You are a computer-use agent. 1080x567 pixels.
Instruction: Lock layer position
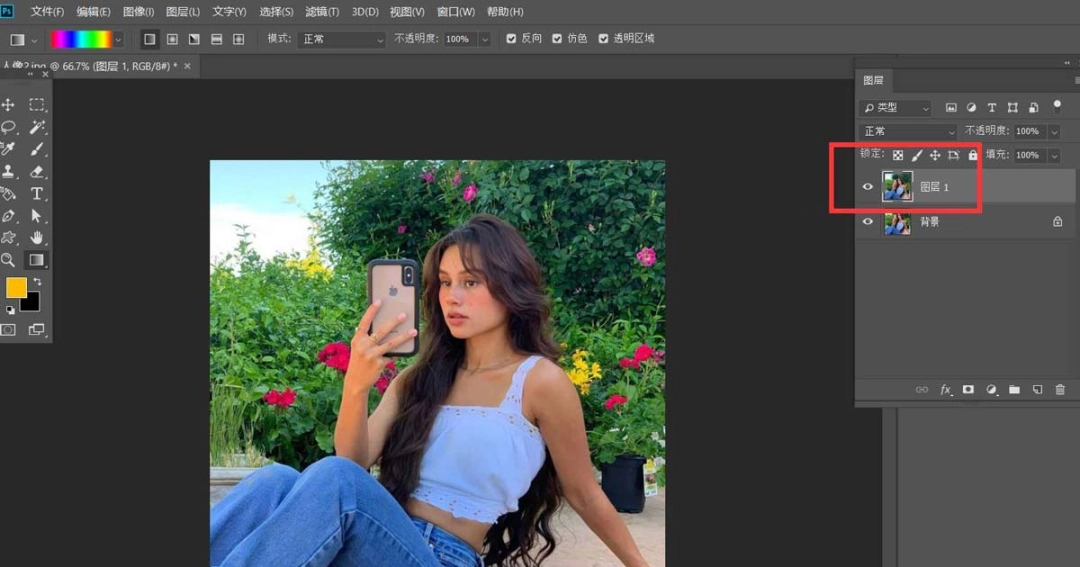[x=935, y=156]
